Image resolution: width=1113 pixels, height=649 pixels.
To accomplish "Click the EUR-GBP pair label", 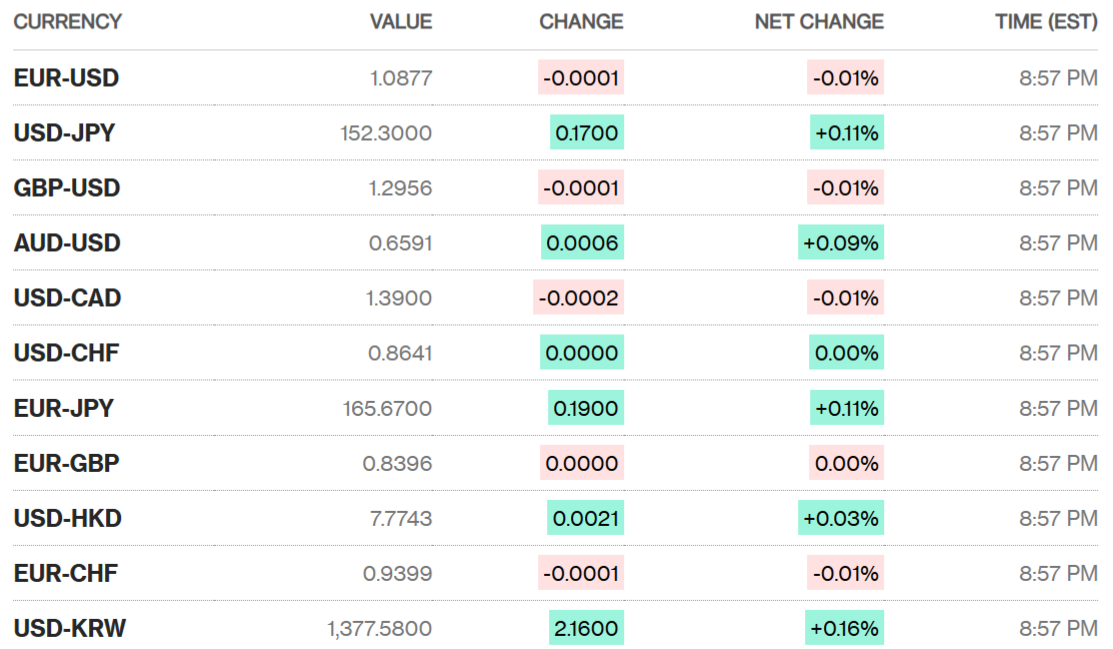I will (66, 463).
